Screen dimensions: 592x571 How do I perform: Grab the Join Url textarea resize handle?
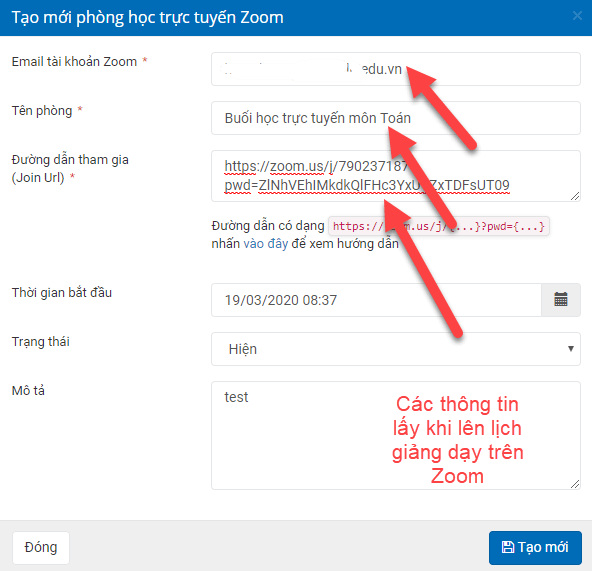[575, 196]
